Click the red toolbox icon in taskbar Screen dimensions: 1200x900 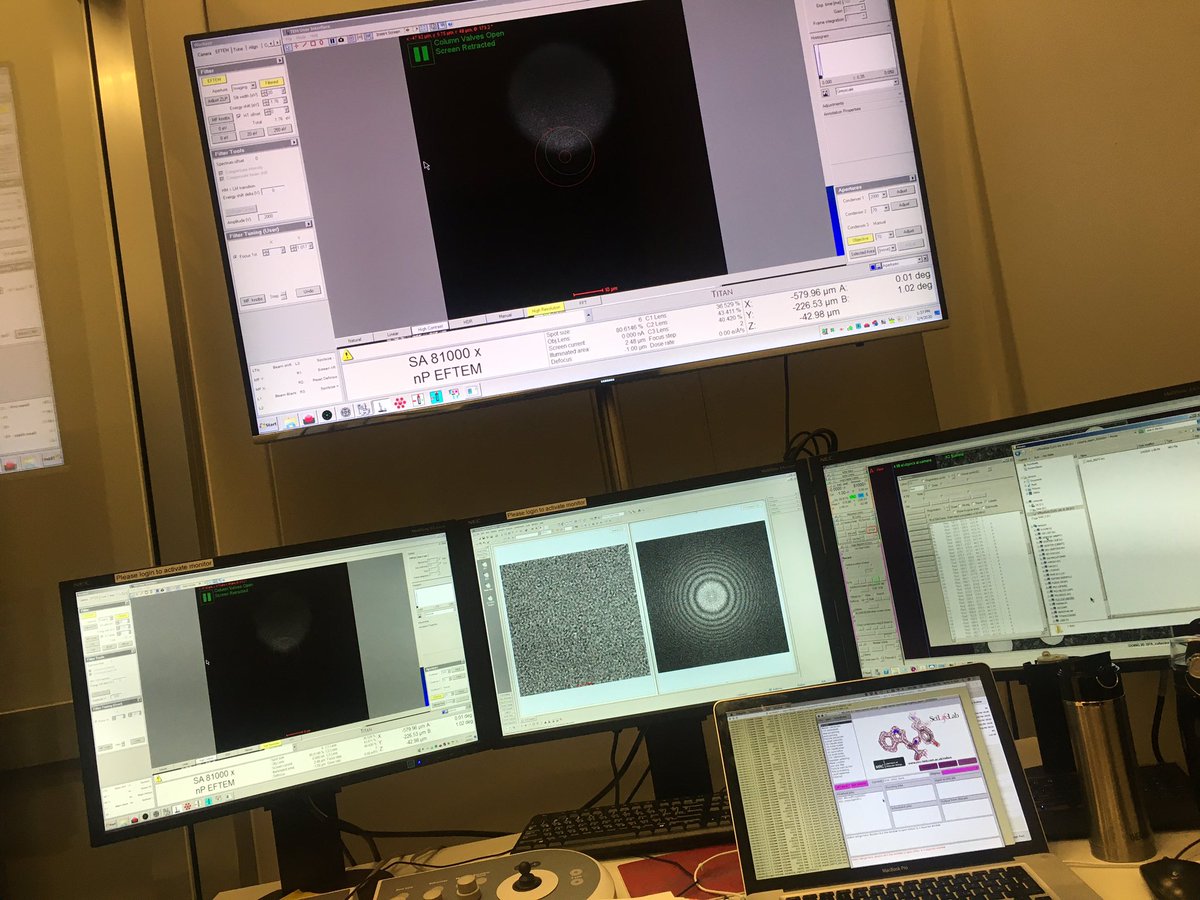click(x=309, y=419)
